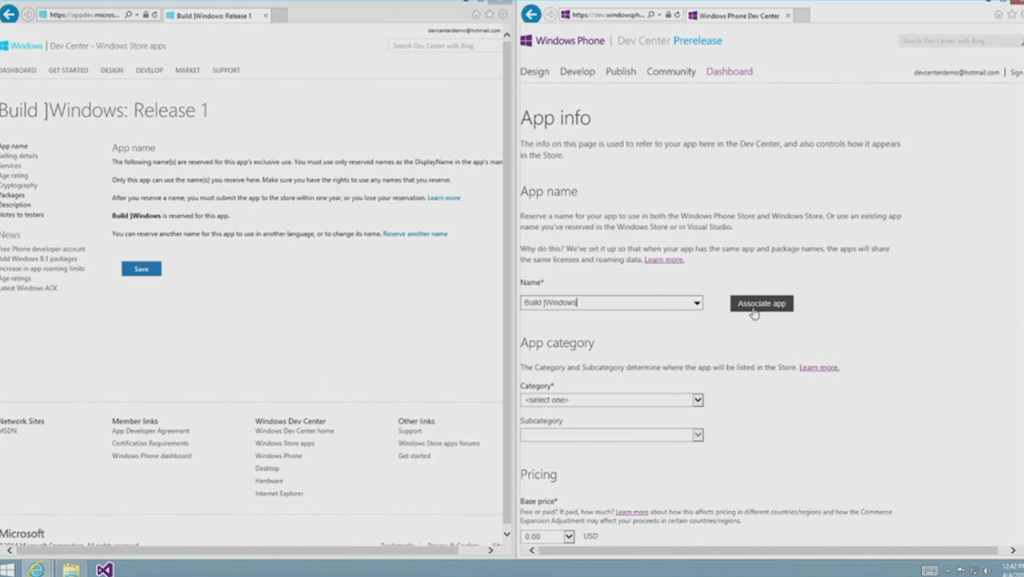This screenshot has width=1024, height=577.
Task: Go forward in the left browser window
Action: point(28,14)
